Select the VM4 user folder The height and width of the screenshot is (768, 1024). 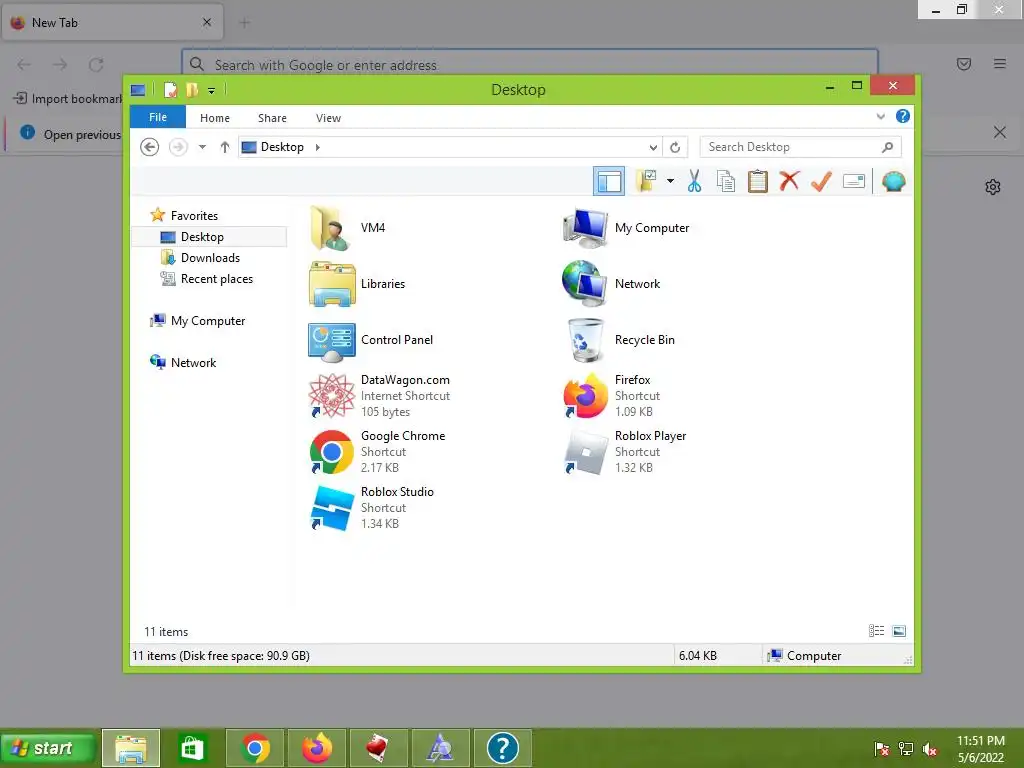click(x=347, y=227)
